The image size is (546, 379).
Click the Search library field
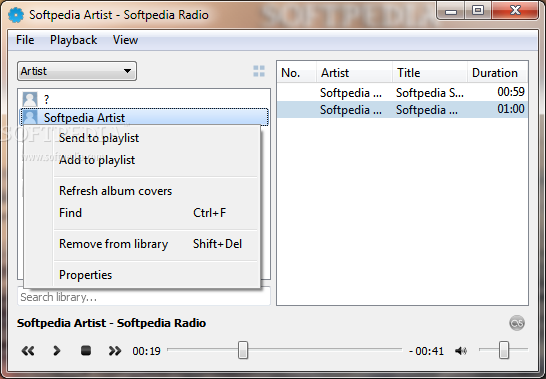[144, 297]
